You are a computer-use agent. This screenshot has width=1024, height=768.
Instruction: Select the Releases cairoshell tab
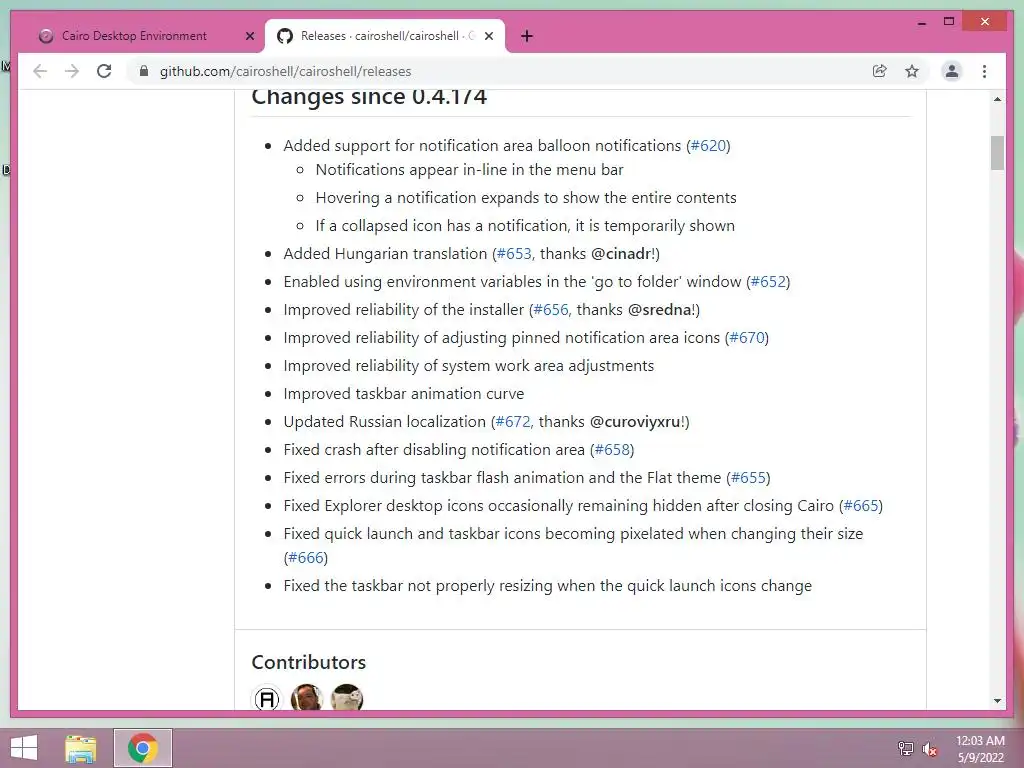pos(385,36)
